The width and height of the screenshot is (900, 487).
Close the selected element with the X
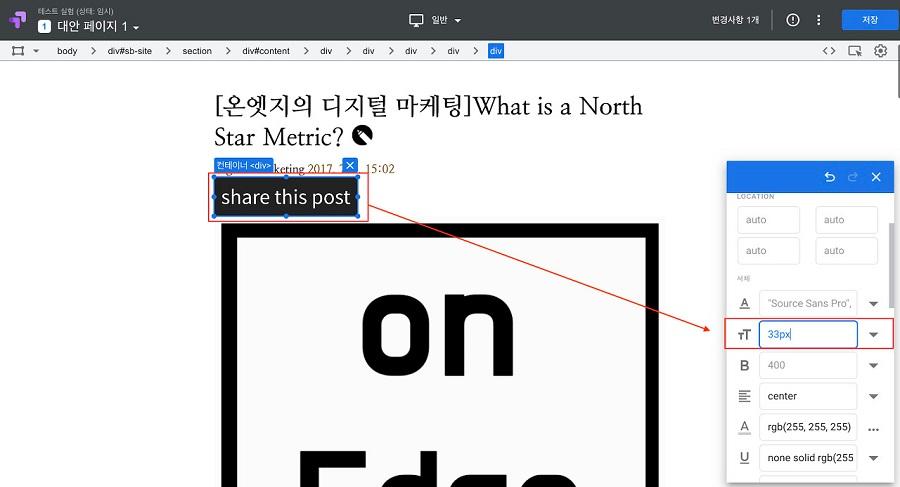350,165
